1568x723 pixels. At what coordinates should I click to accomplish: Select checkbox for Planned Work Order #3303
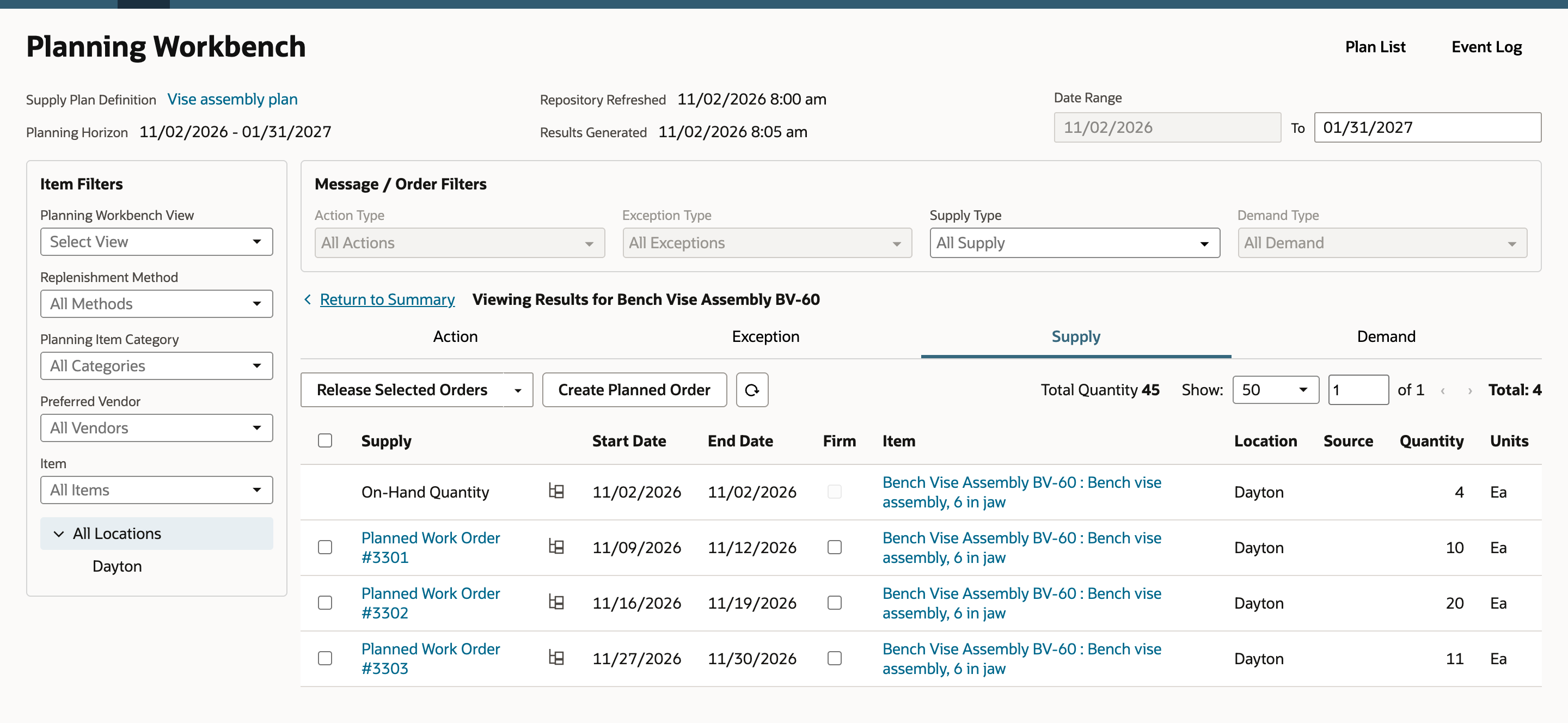click(325, 658)
